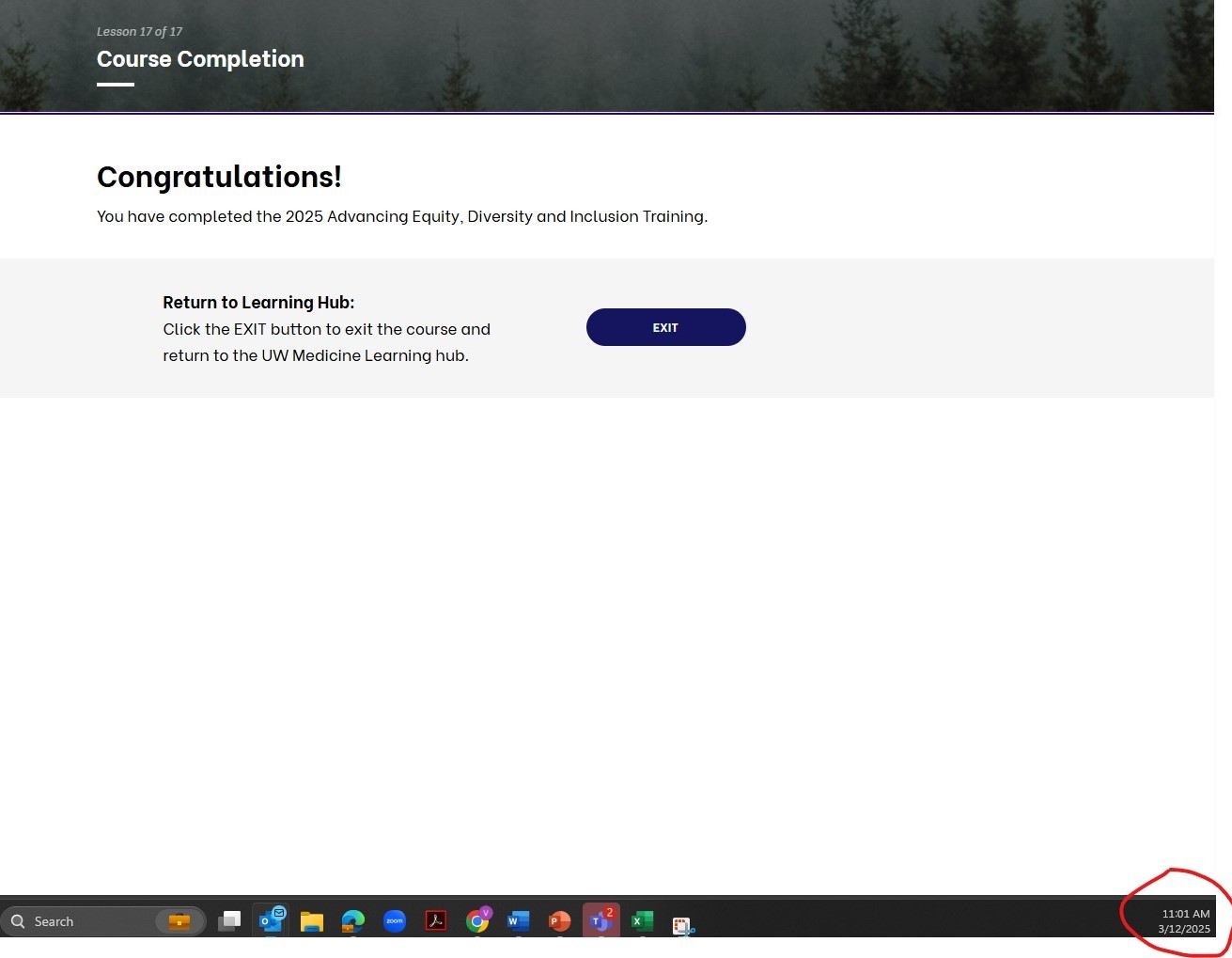Open Excel from the taskbar
The height and width of the screenshot is (958, 1232).
point(643,921)
